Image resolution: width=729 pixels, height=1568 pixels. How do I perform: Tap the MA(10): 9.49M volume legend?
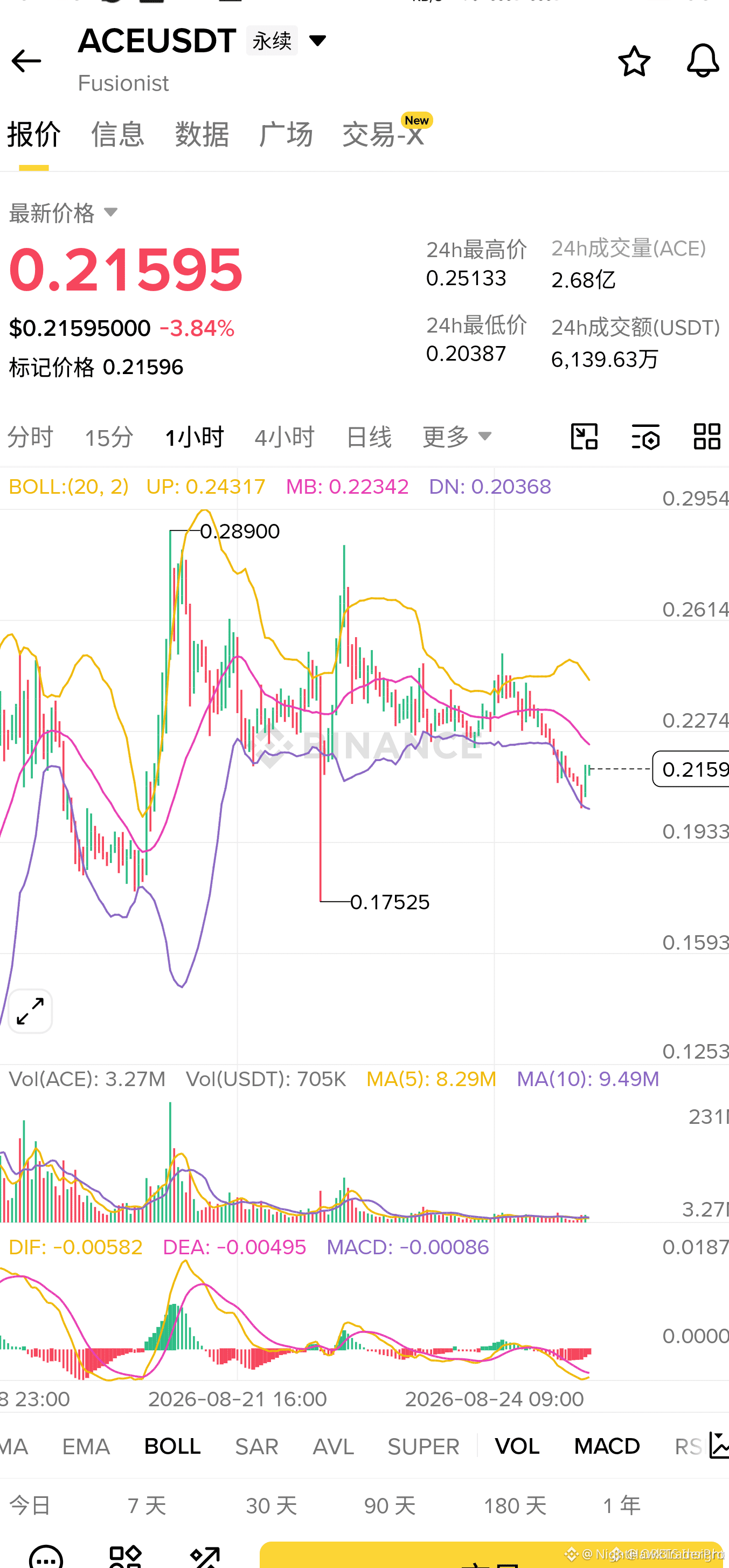coord(588,1079)
